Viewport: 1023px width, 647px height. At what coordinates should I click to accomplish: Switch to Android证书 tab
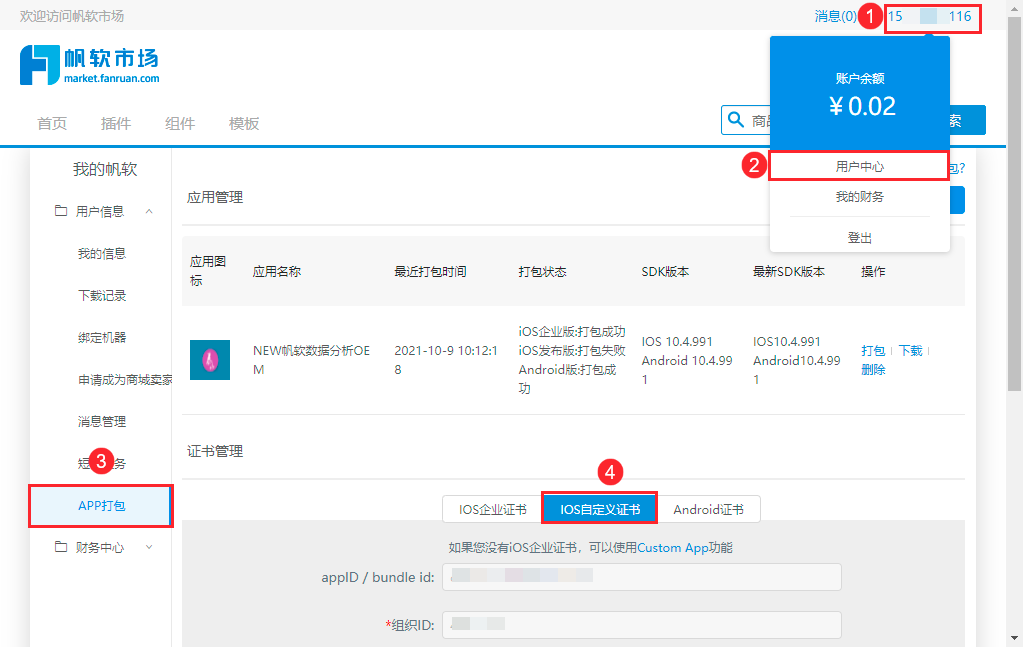click(x=709, y=509)
